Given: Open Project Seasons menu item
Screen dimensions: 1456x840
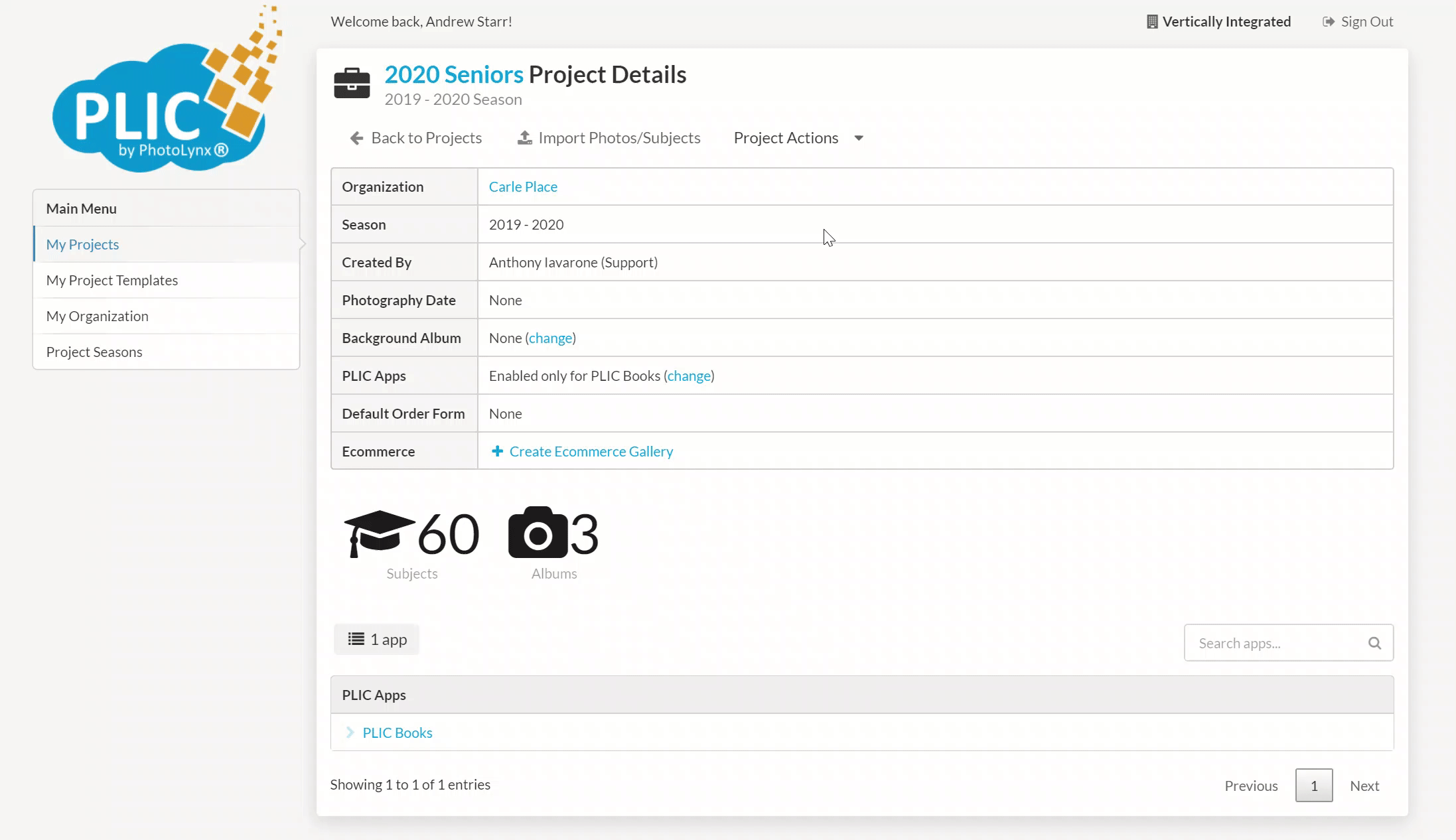Looking at the screenshot, I should (166, 352).
